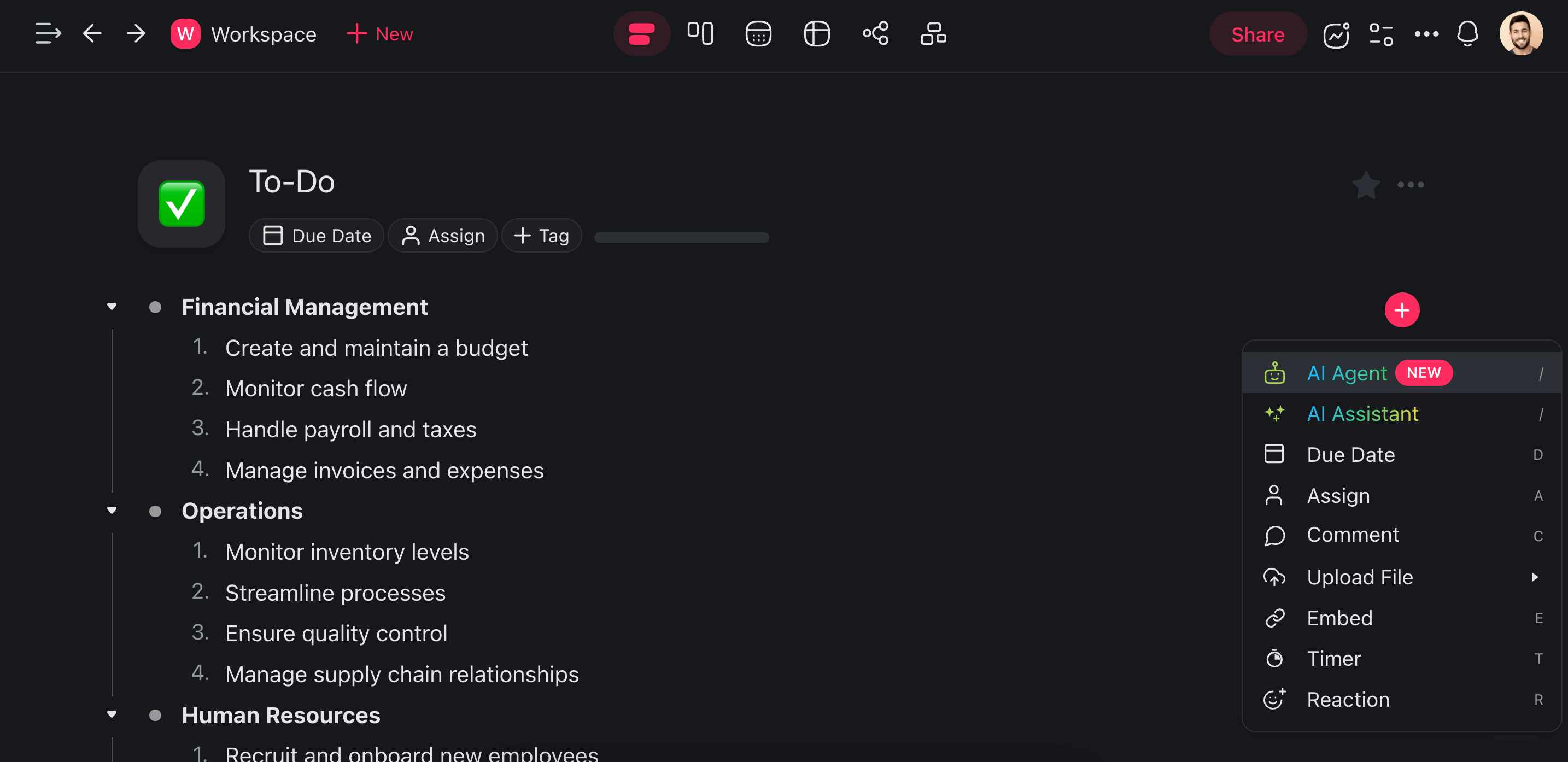
Task: Open the profile avatar photo
Action: tap(1522, 33)
